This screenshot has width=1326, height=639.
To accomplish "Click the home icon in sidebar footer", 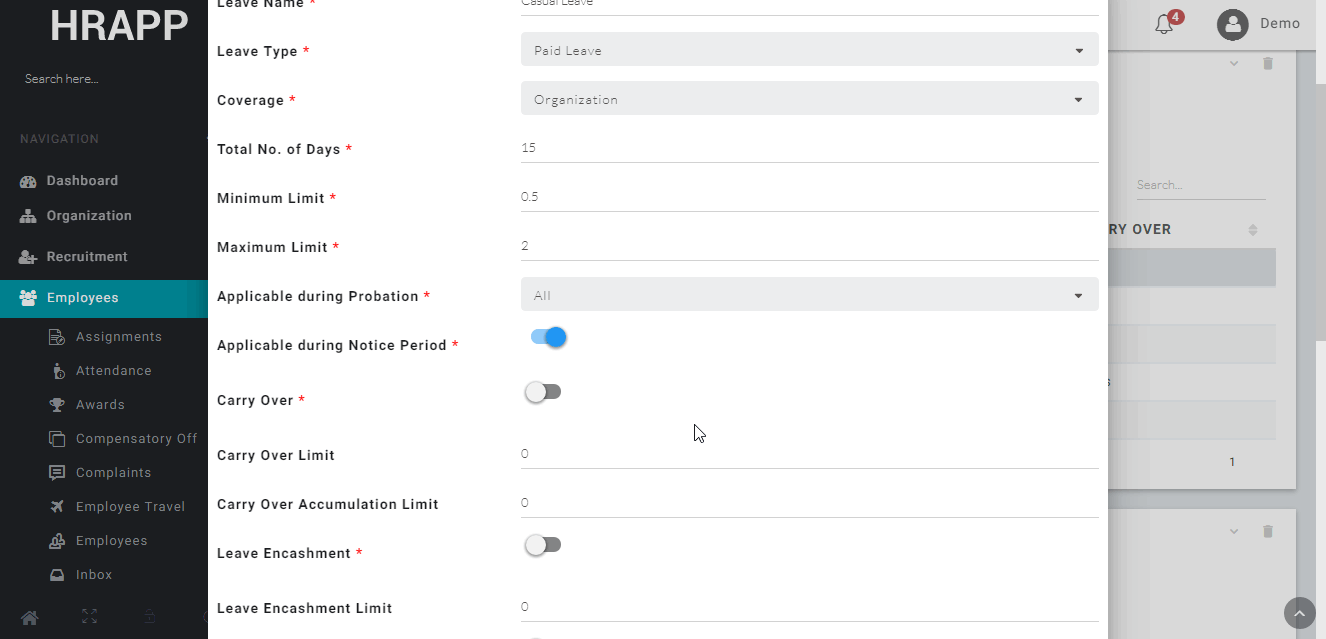I will pos(31,617).
